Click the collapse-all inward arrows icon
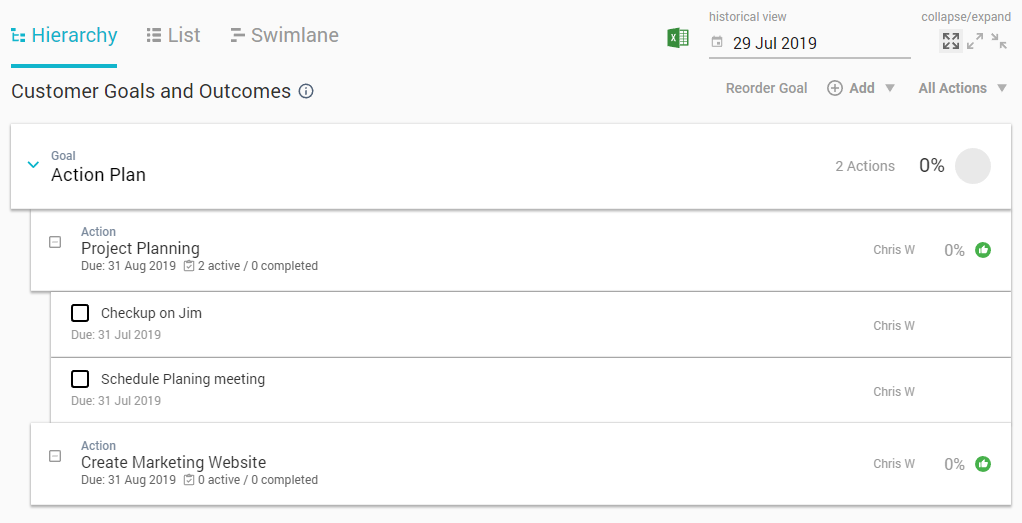 point(999,41)
